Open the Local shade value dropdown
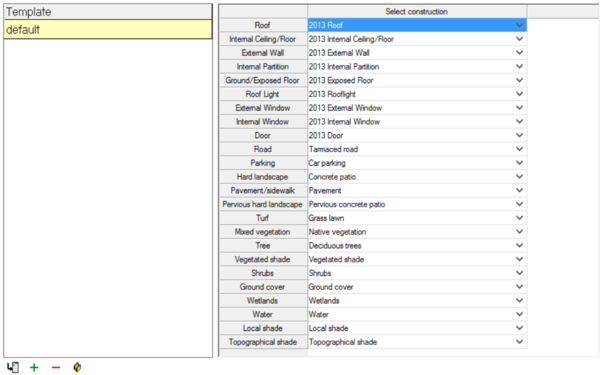This screenshot has width=602, height=375. (519, 329)
